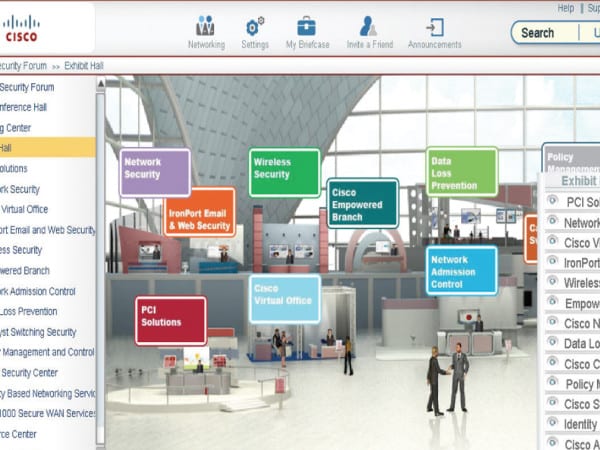
Task: Open Empowered Branch in the left menu
Action: pos(25,271)
